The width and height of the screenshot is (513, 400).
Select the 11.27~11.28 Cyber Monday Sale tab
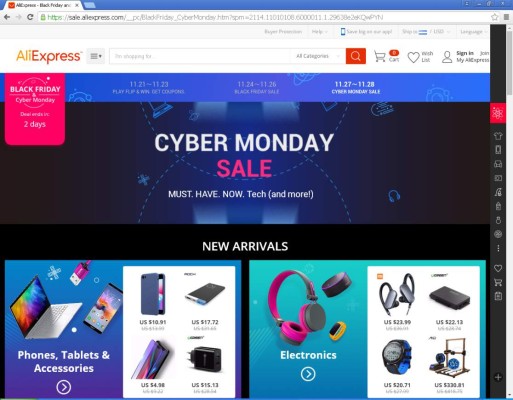(x=355, y=88)
